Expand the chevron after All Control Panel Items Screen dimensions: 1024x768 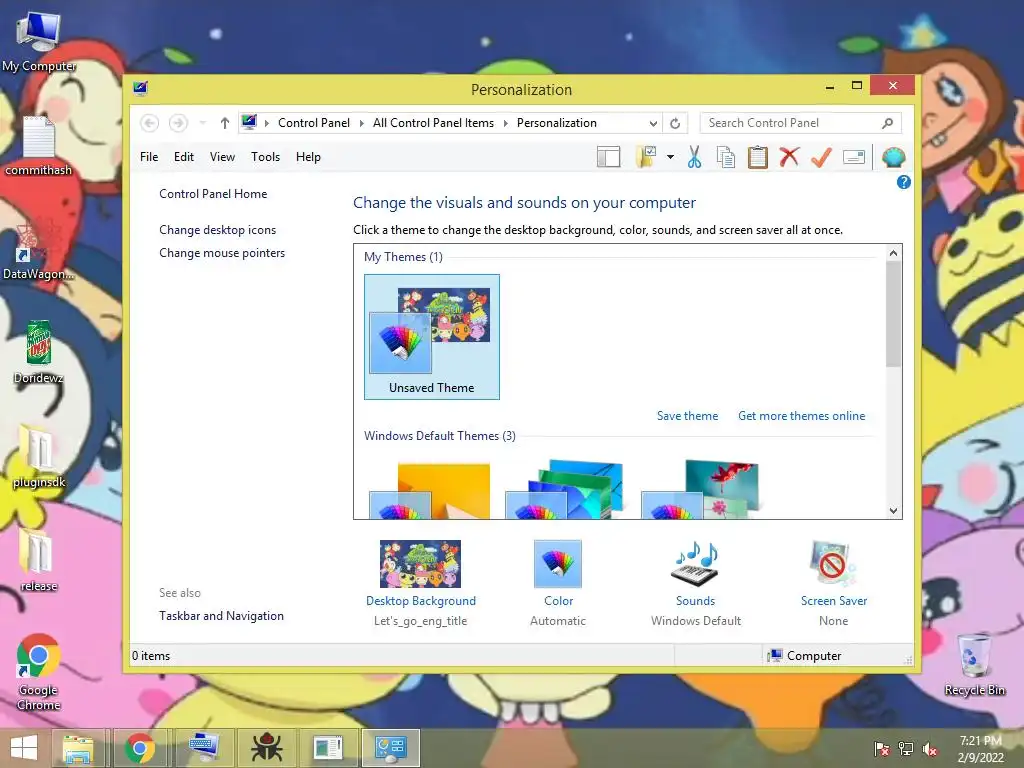505,123
